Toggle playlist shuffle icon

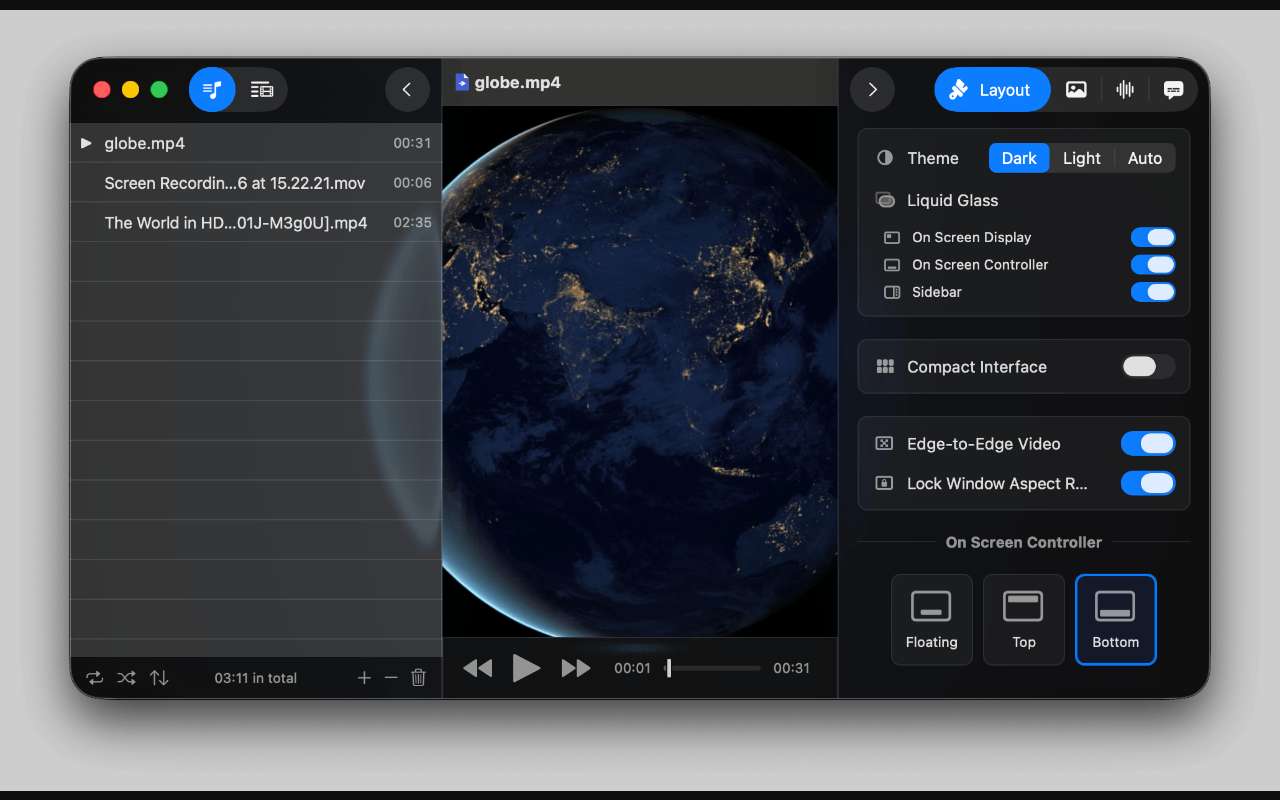tap(126, 678)
